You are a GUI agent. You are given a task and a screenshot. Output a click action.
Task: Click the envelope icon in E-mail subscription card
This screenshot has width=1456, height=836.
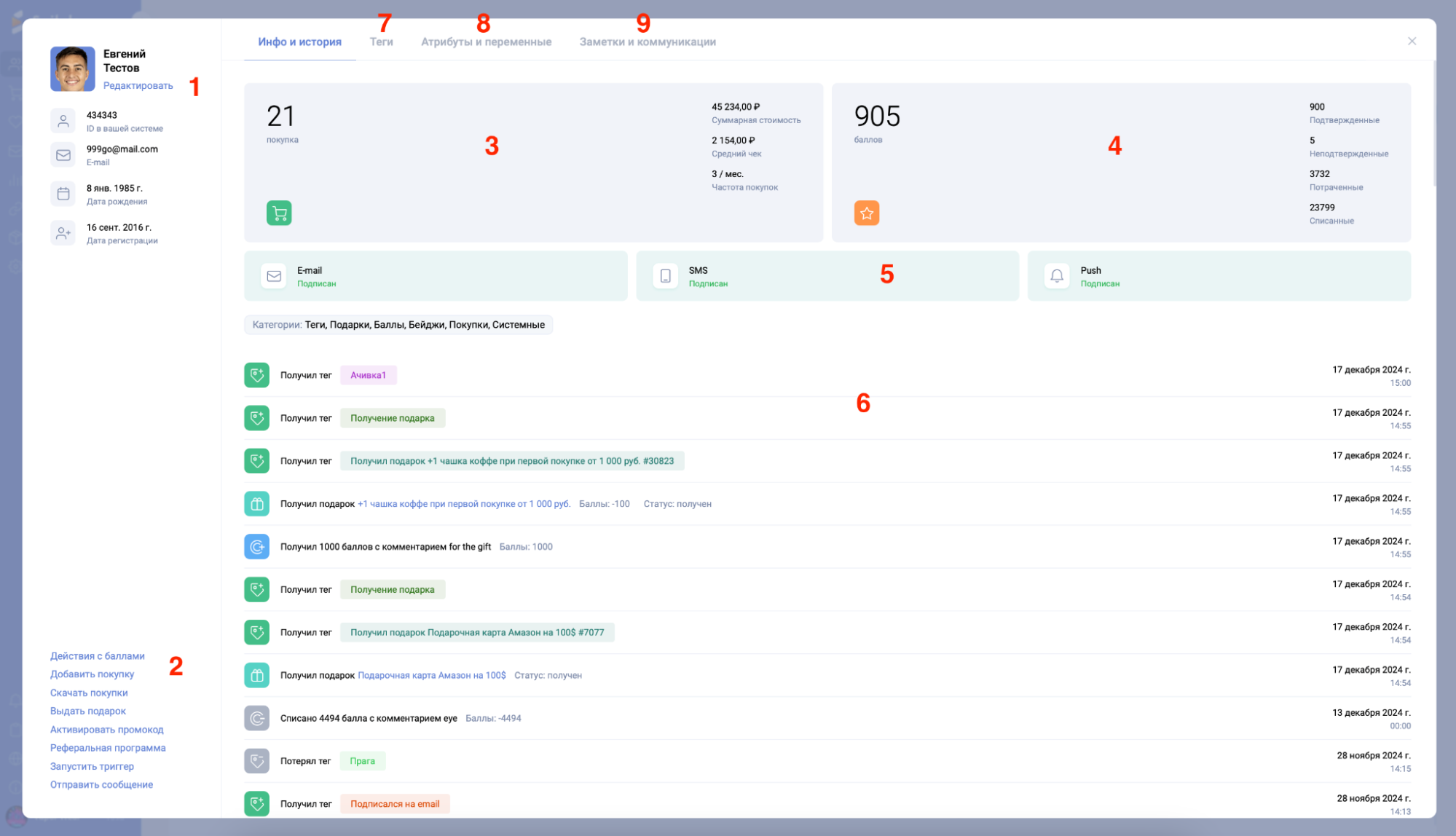click(x=274, y=276)
